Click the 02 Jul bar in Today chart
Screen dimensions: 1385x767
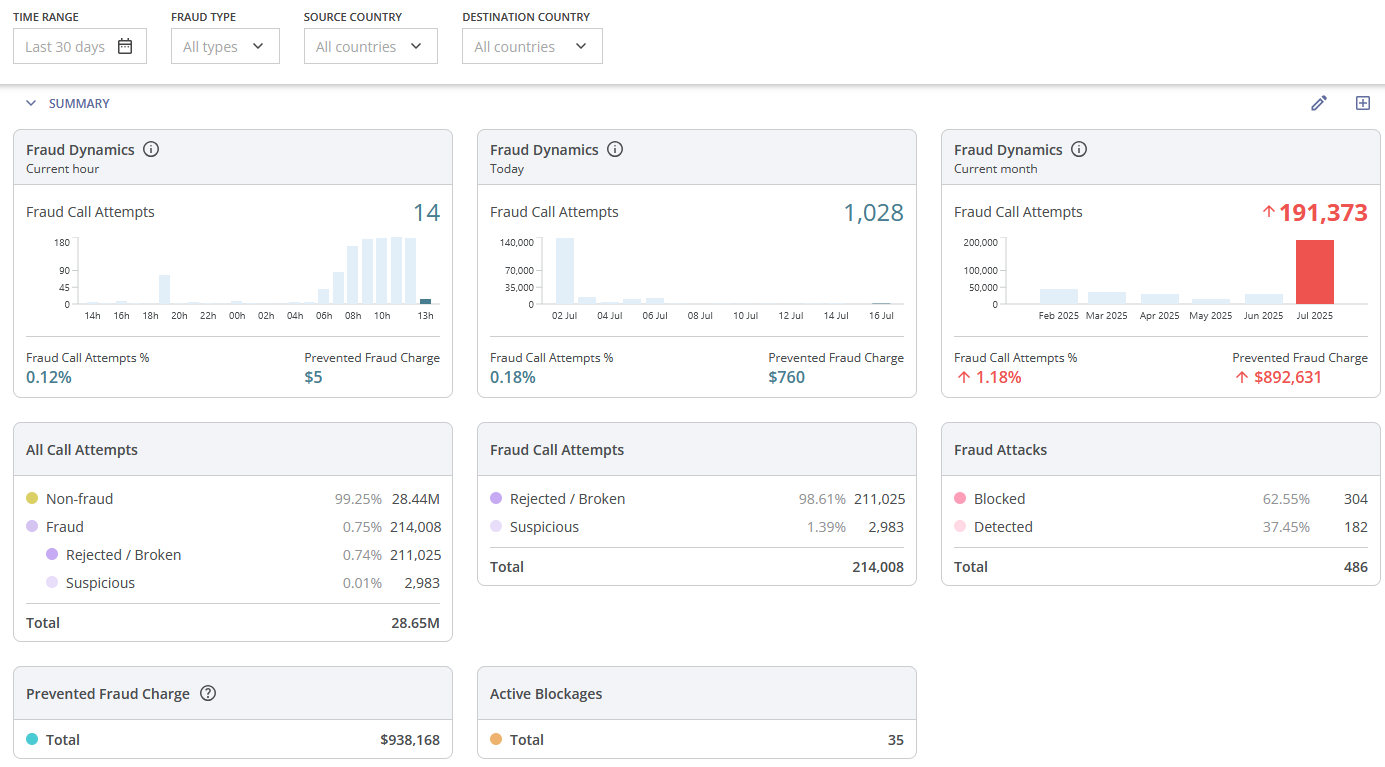click(x=564, y=271)
